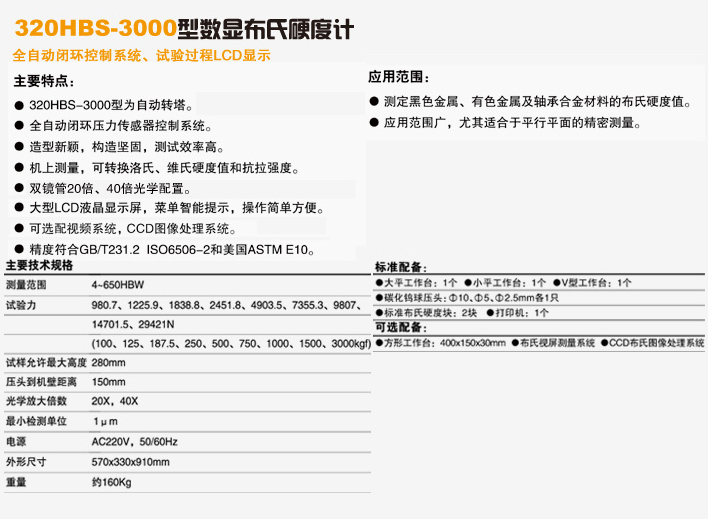
Task: Click the bullet before CCD布氏图像处理系统
Action: 604,343
